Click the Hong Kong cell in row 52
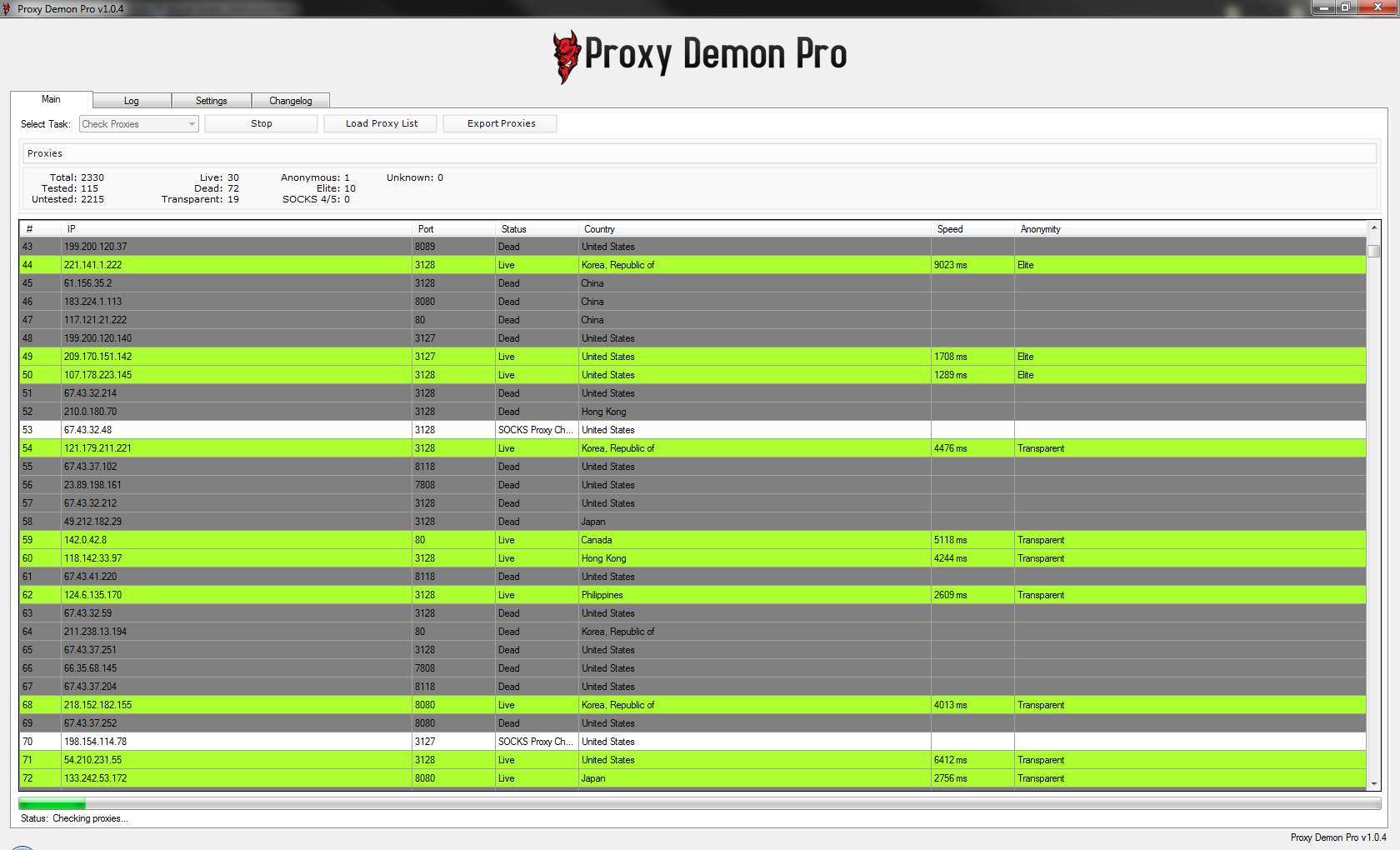1400x850 pixels. (x=755, y=412)
